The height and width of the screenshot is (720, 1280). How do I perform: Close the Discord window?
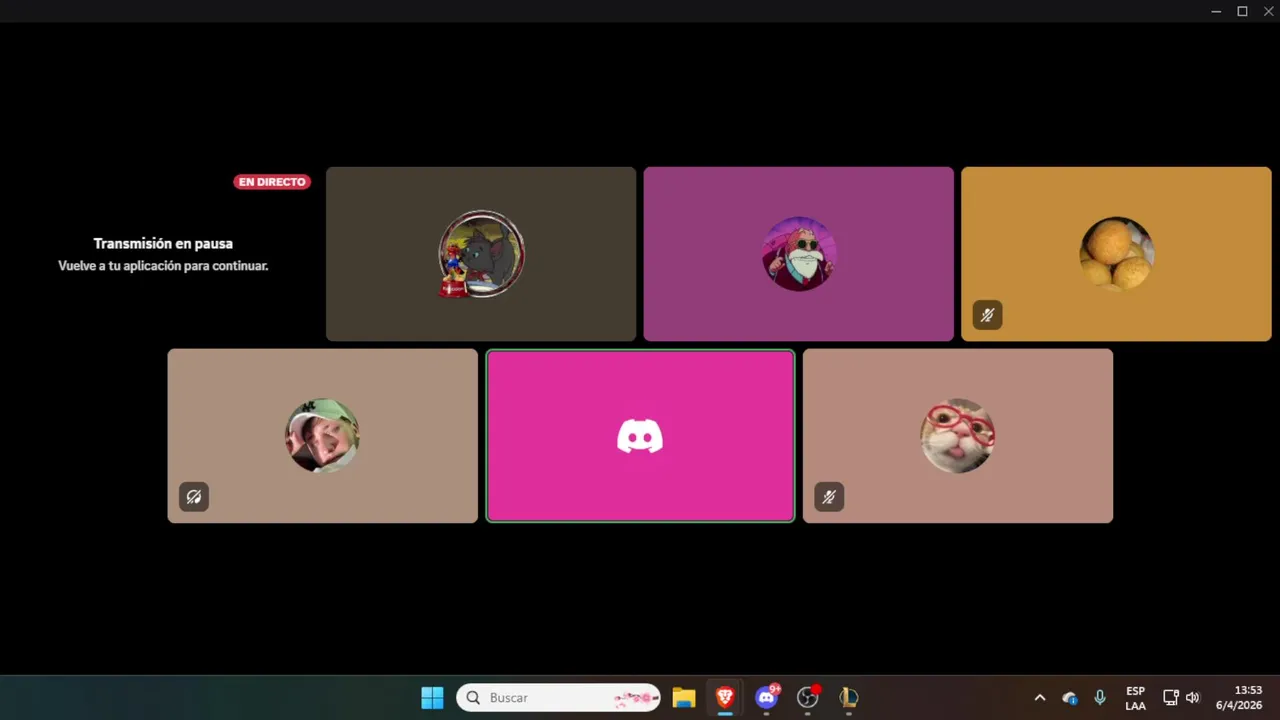(x=1268, y=11)
